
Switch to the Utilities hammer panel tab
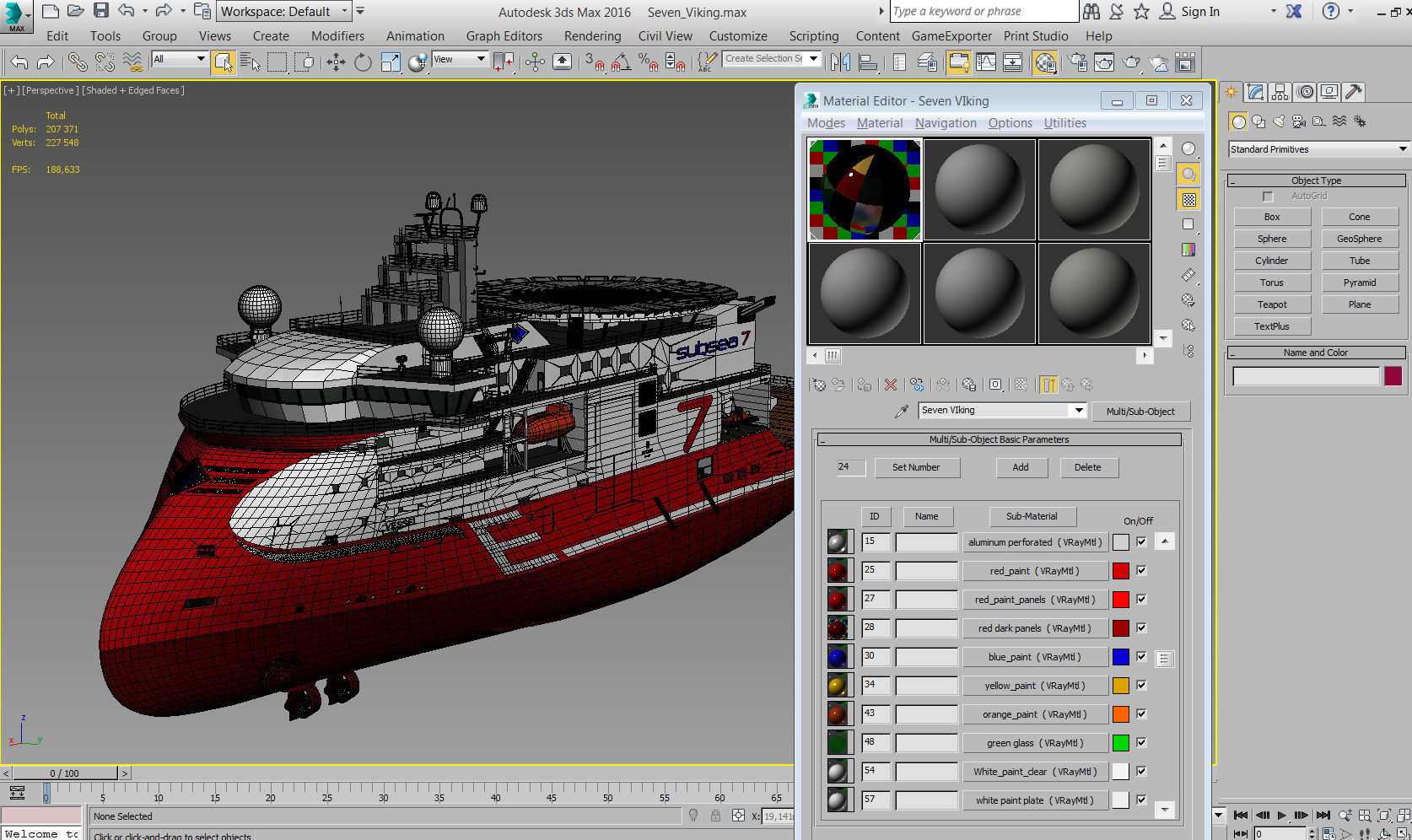(1354, 92)
